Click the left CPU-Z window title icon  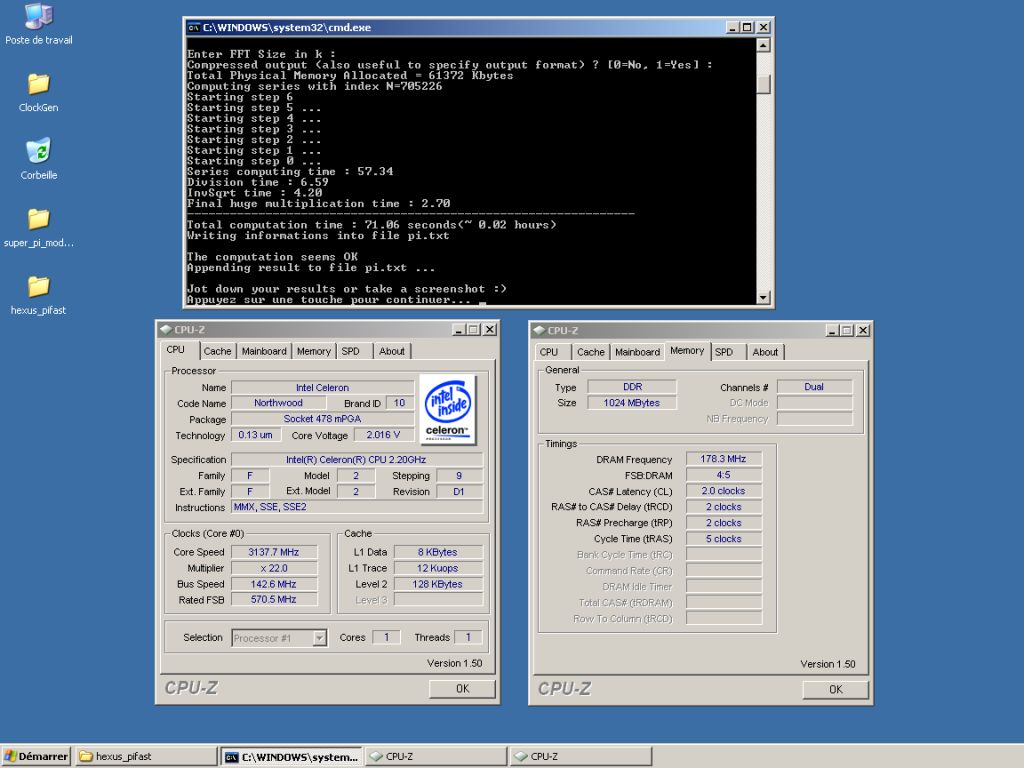tap(166, 330)
